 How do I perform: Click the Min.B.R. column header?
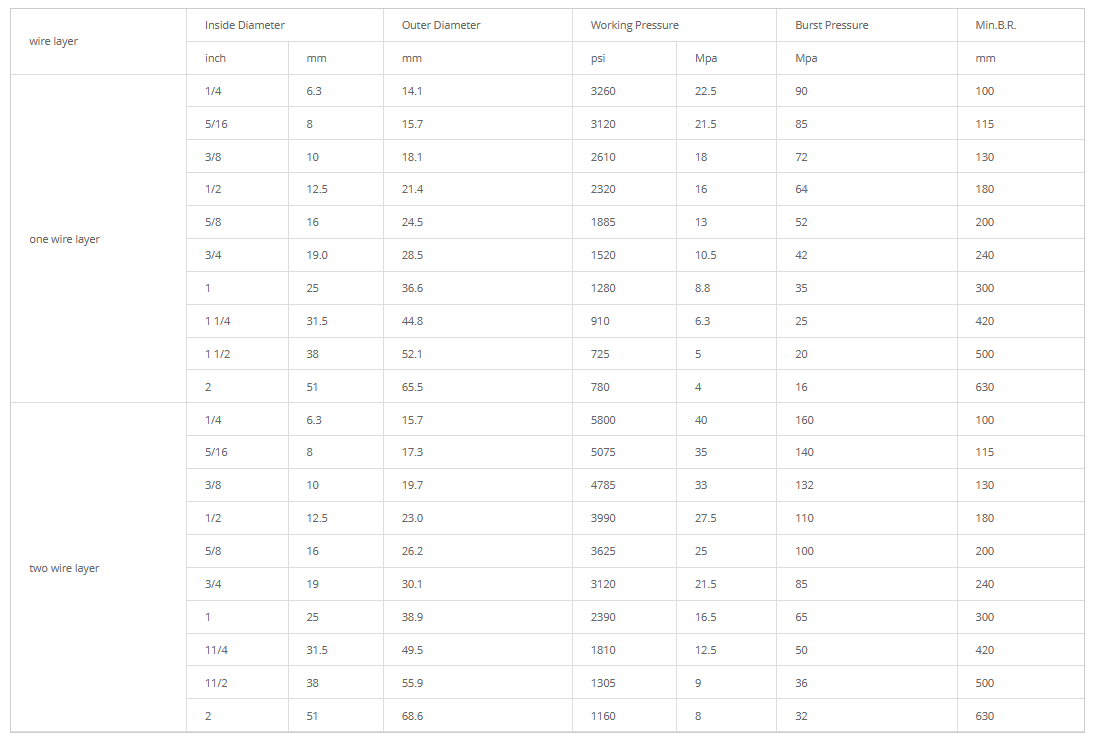click(995, 25)
